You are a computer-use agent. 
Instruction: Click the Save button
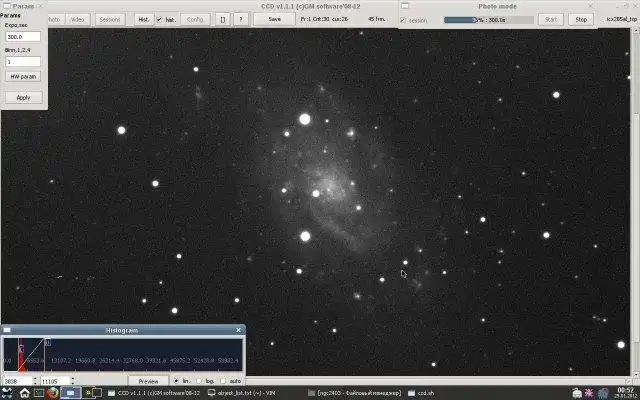click(x=274, y=19)
